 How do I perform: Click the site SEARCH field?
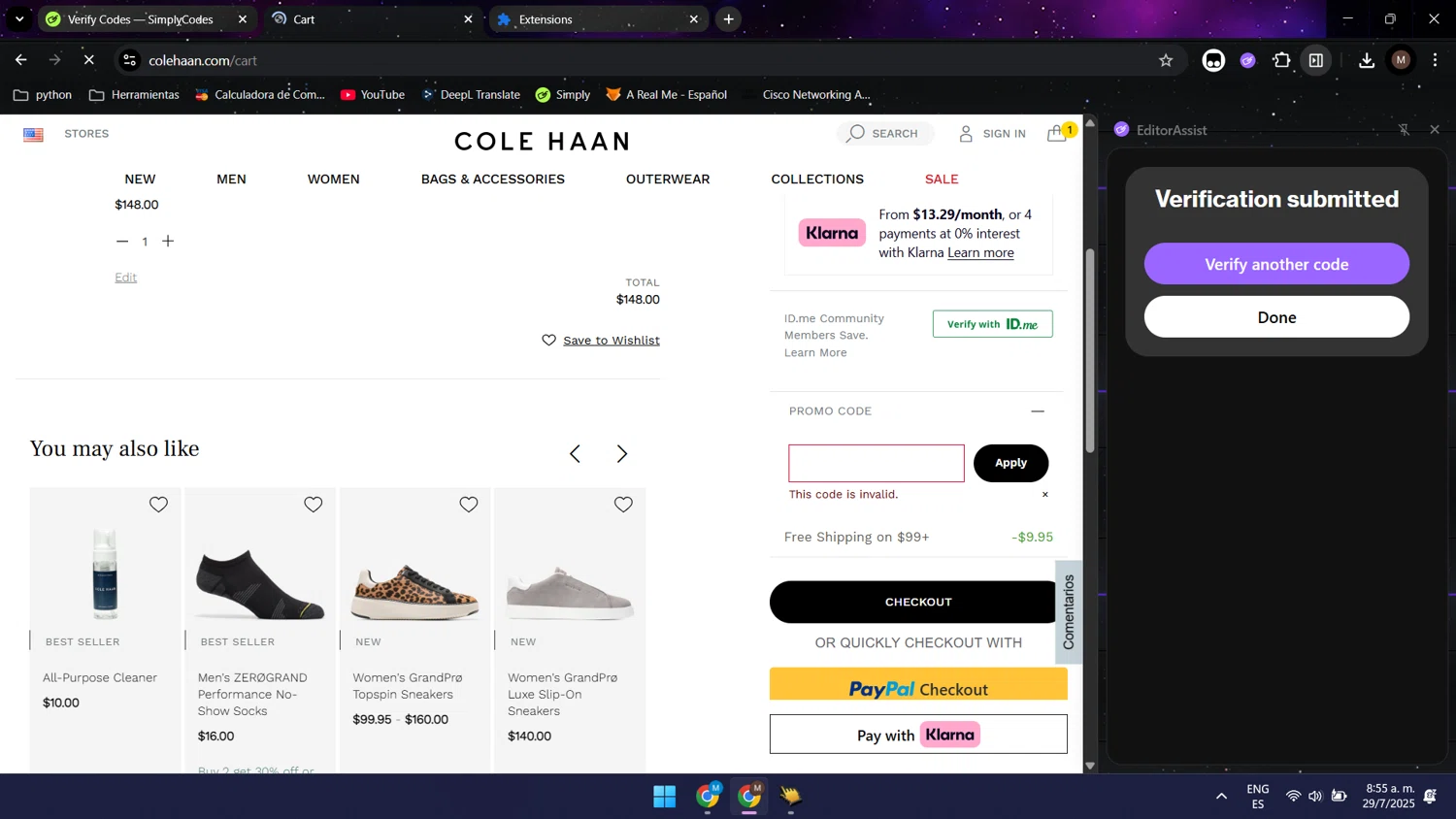(x=885, y=134)
